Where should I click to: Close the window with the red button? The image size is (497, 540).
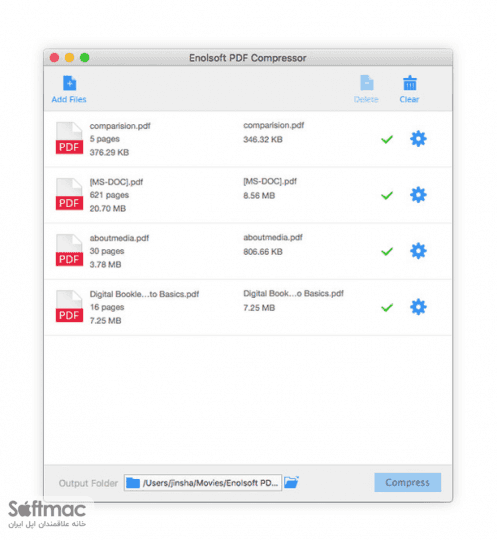tap(54, 58)
